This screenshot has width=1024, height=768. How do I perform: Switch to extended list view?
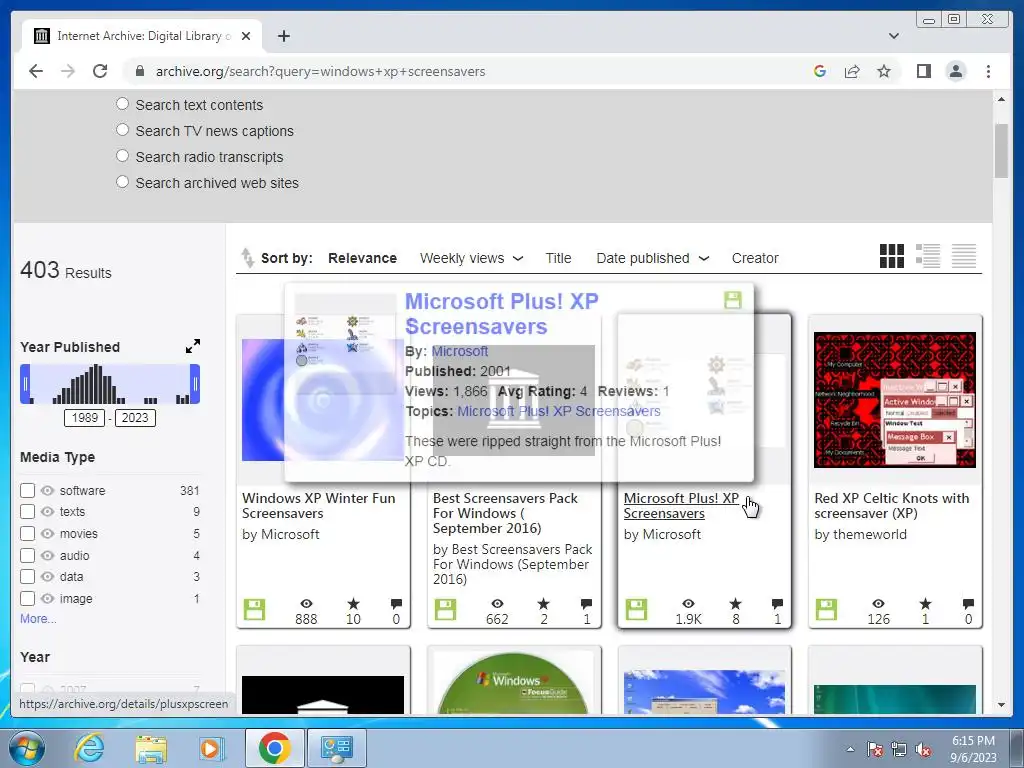pyautogui.click(x=928, y=256)
